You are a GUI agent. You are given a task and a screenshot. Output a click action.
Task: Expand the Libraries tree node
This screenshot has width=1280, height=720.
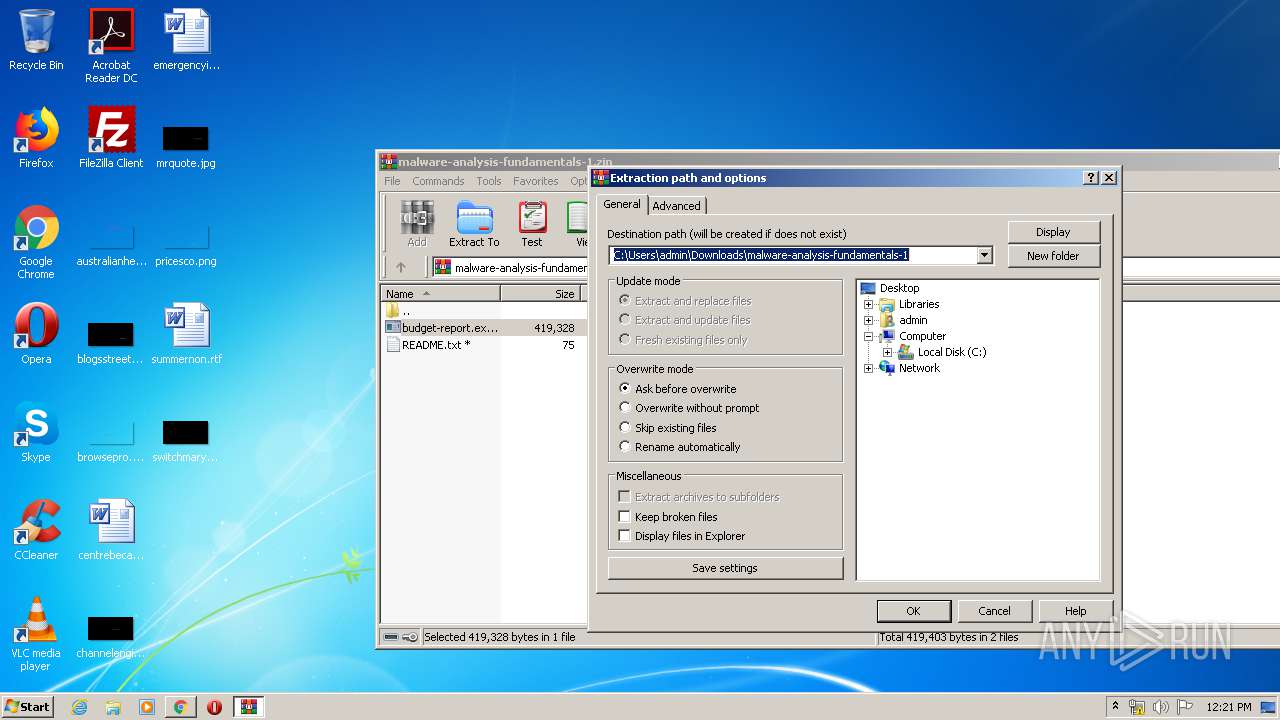point(868,304)
